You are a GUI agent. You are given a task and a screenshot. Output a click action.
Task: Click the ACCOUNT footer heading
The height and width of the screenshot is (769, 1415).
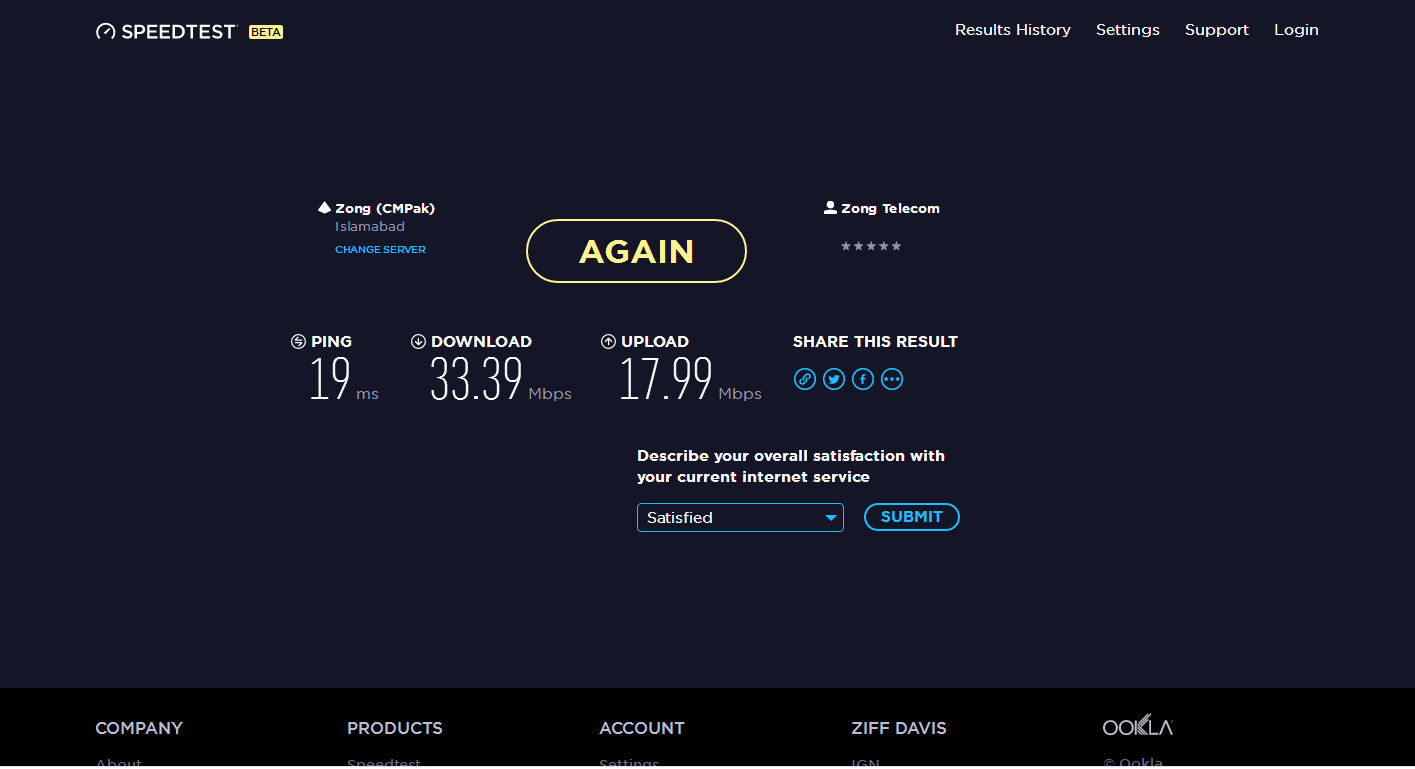642,728
